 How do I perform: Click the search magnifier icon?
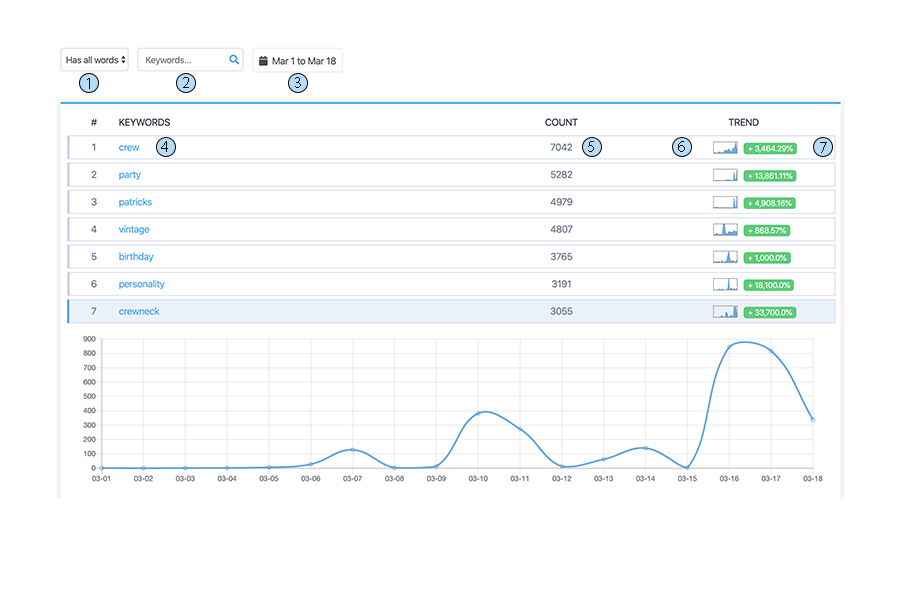(233, 59)
